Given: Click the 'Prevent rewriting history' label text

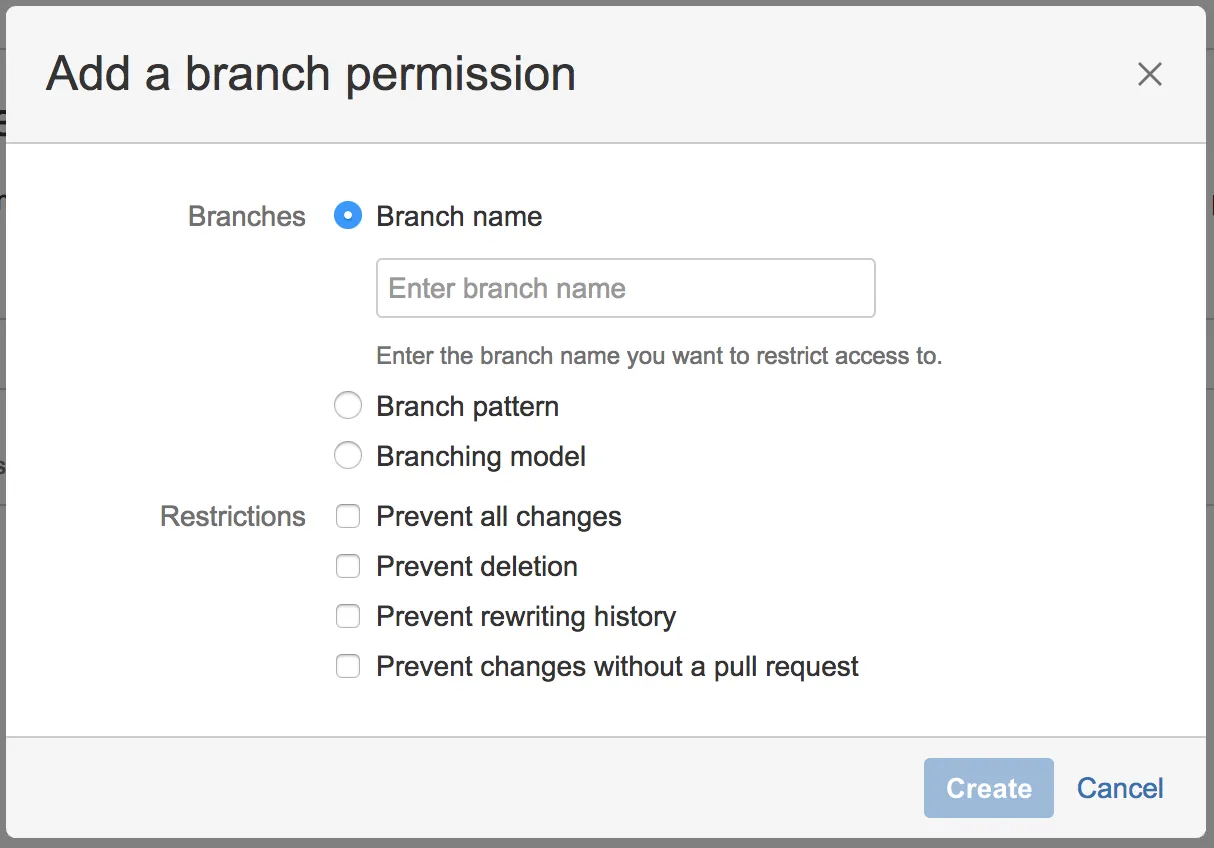Looking at the screenshot, I should tap(526, 616).
